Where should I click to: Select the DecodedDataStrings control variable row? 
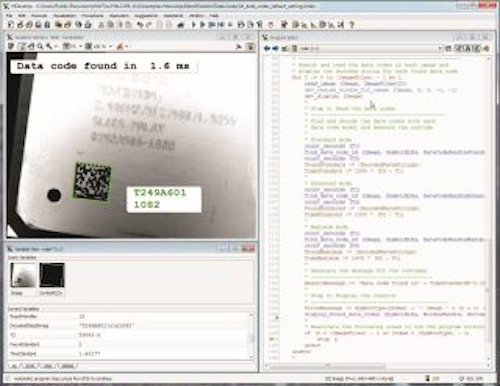click(x=129, y=325)
